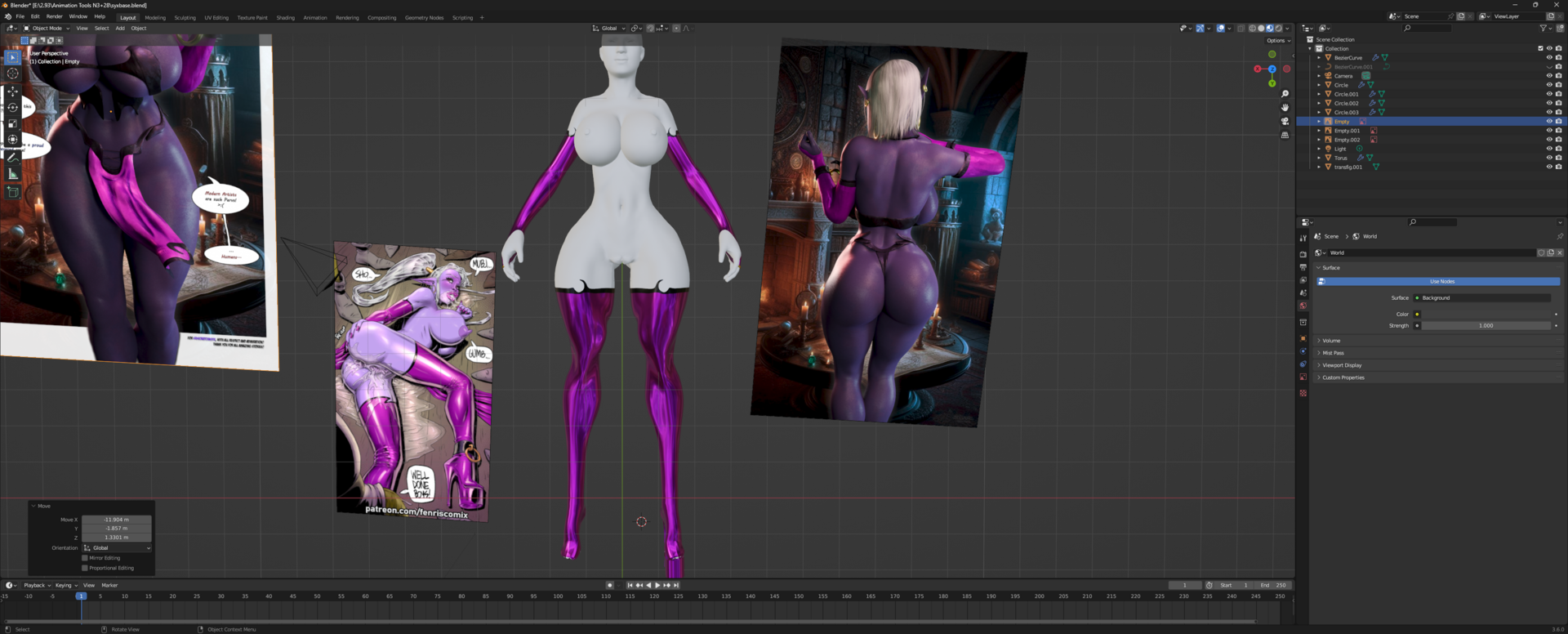Click the timeline Marker menu

(109, 585)
